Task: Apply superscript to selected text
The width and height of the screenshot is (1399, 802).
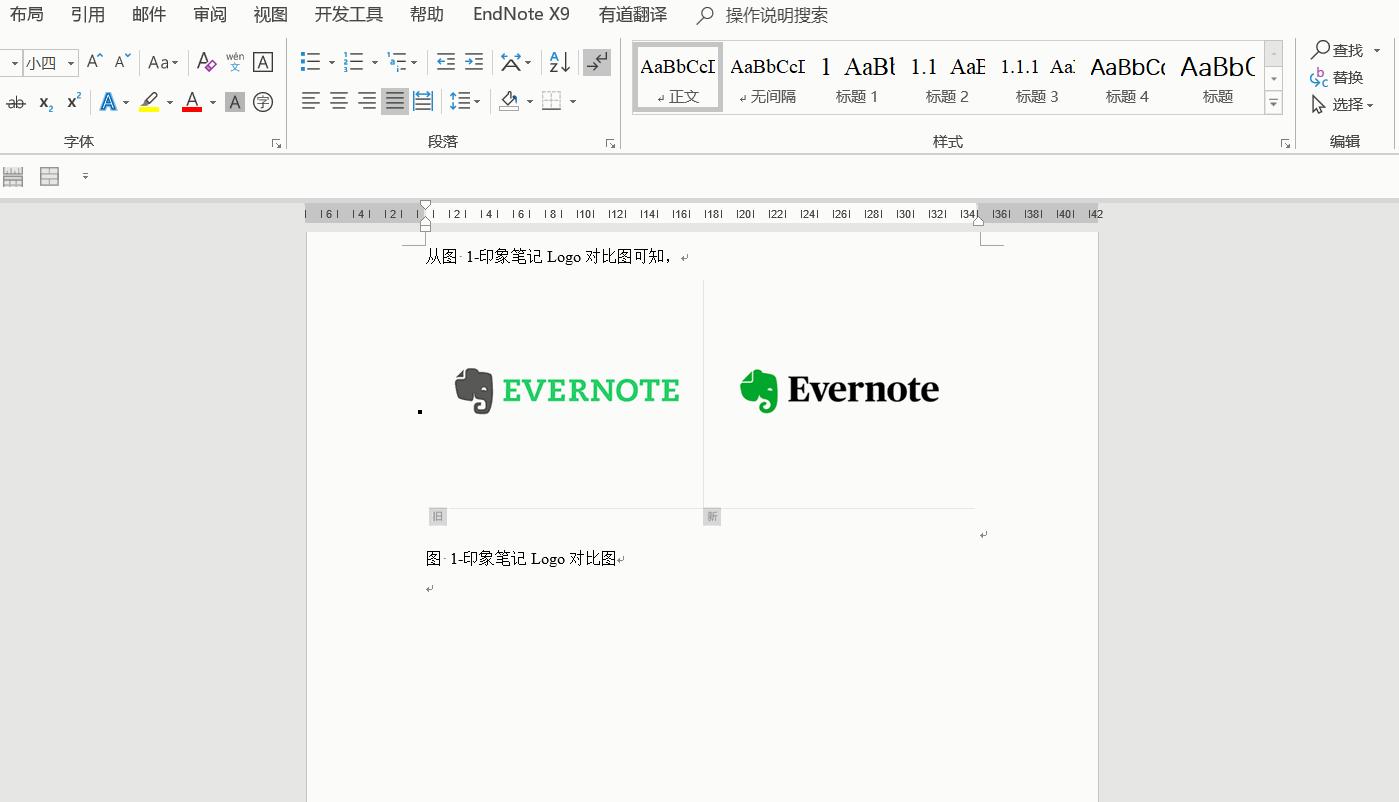Action: pos(71,102)
